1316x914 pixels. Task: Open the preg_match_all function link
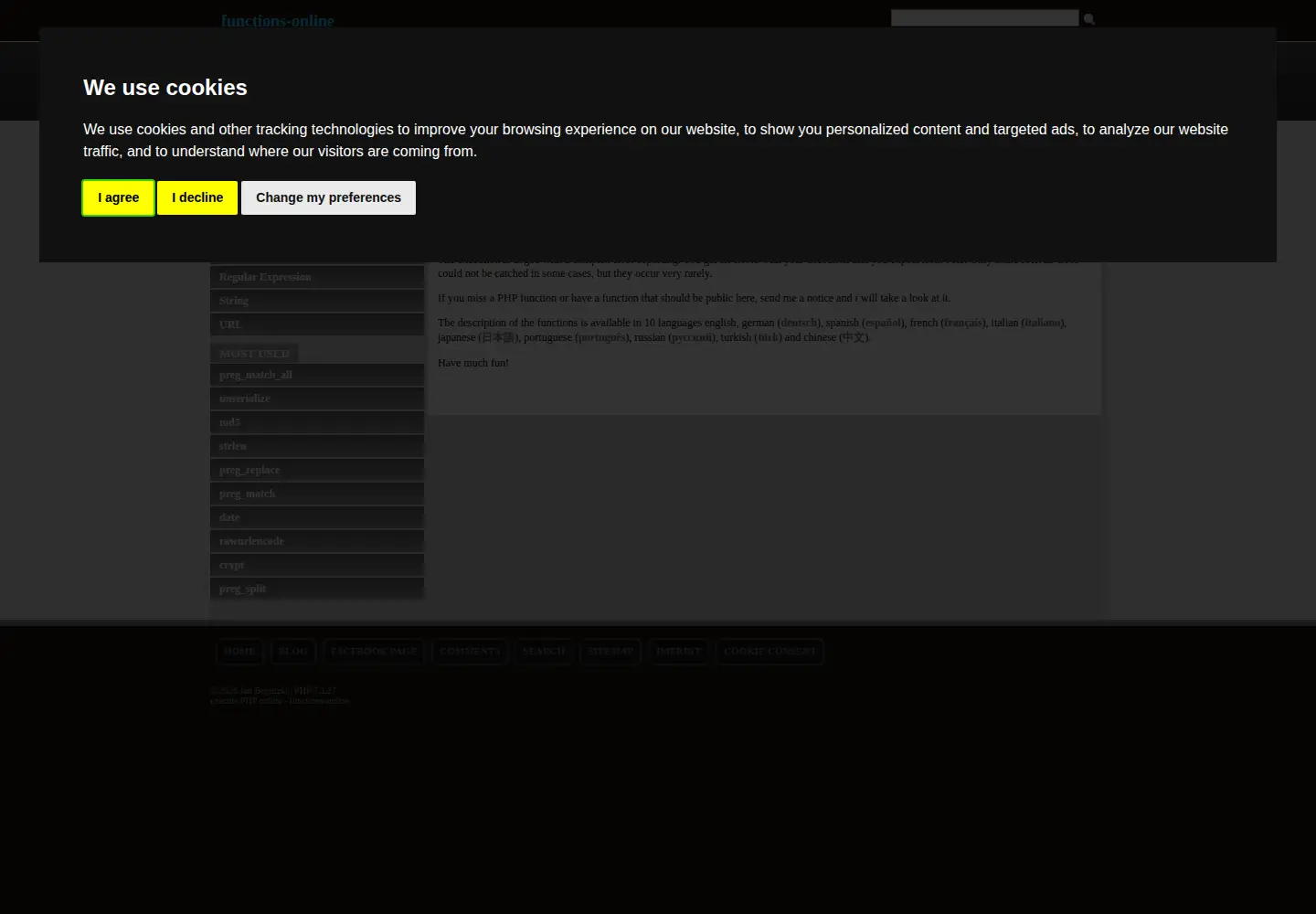click(317, 375)
